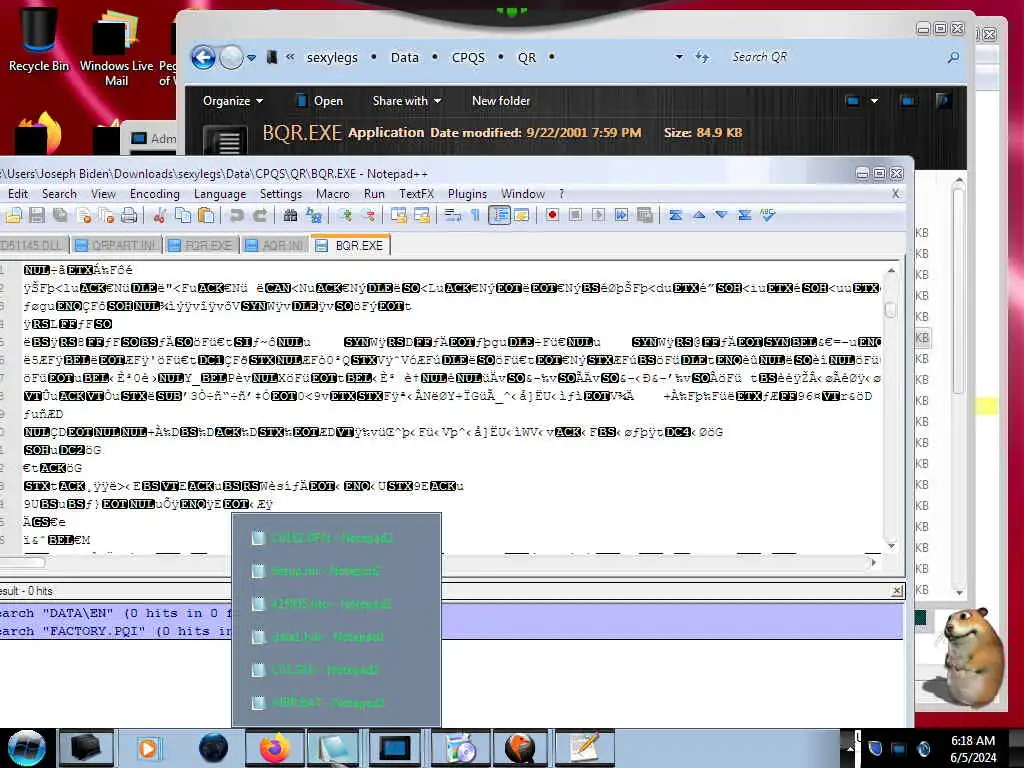Click the vertical scrollbar of Notepad++ editor
Image resolution: width=1024 pixels, height=768 pixels.
pos(891,408)
